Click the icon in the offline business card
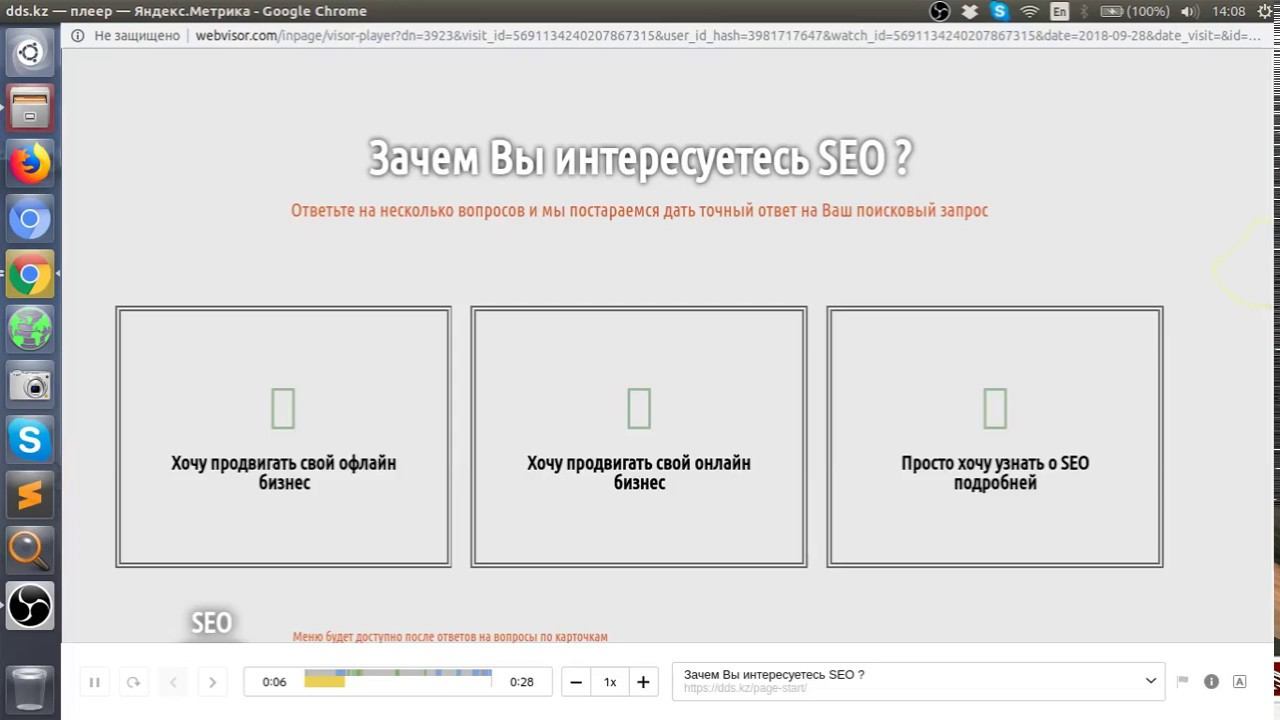1280x720 pixels. click(x=283, y=408)
